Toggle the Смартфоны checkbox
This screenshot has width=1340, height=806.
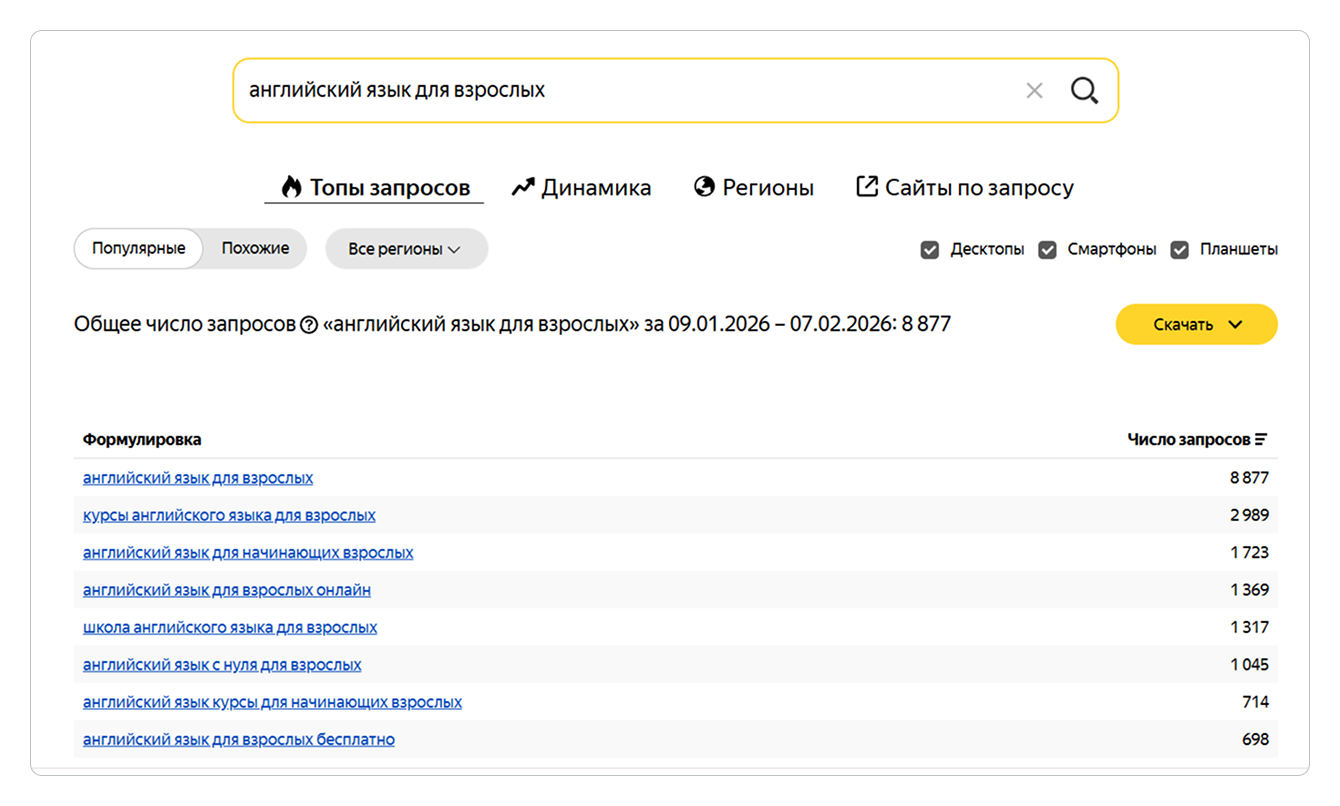1047,250
